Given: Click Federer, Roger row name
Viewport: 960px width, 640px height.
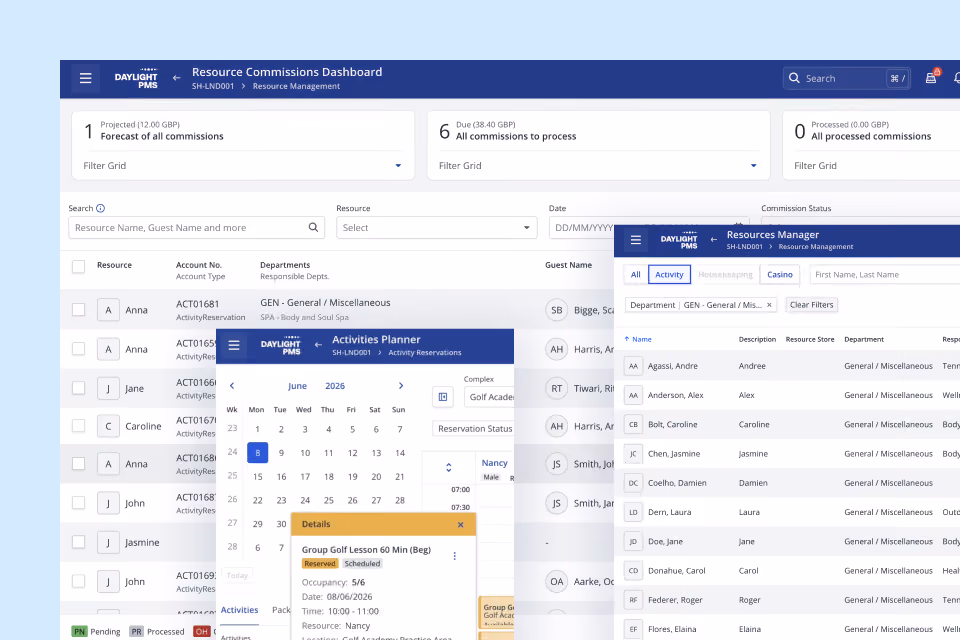Looking at the screenshot, I should click(x=675, y=600).
